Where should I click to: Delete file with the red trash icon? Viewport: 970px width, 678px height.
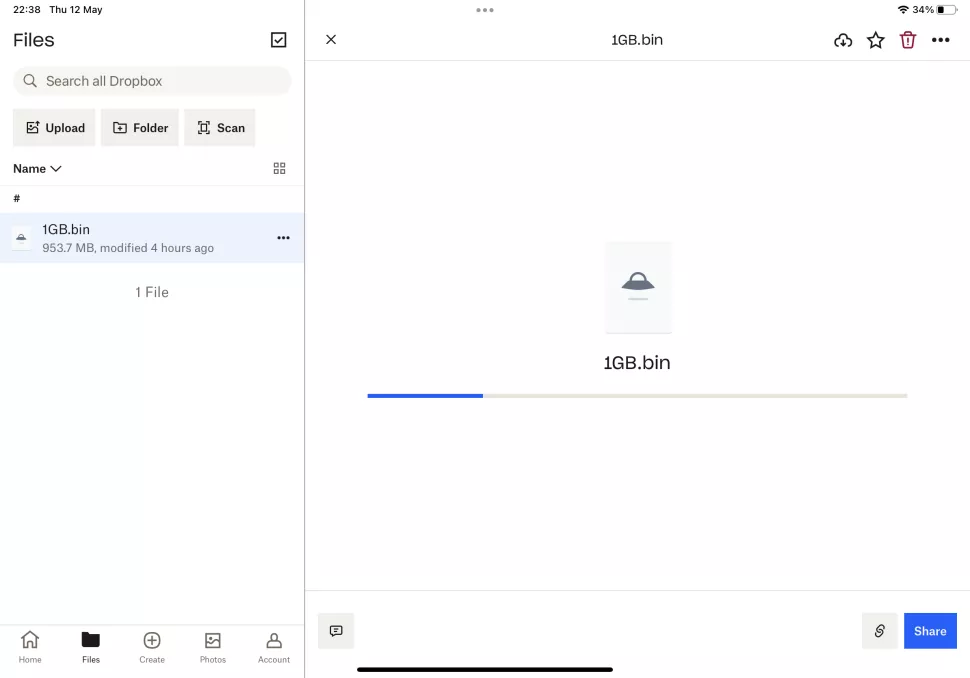908,40
